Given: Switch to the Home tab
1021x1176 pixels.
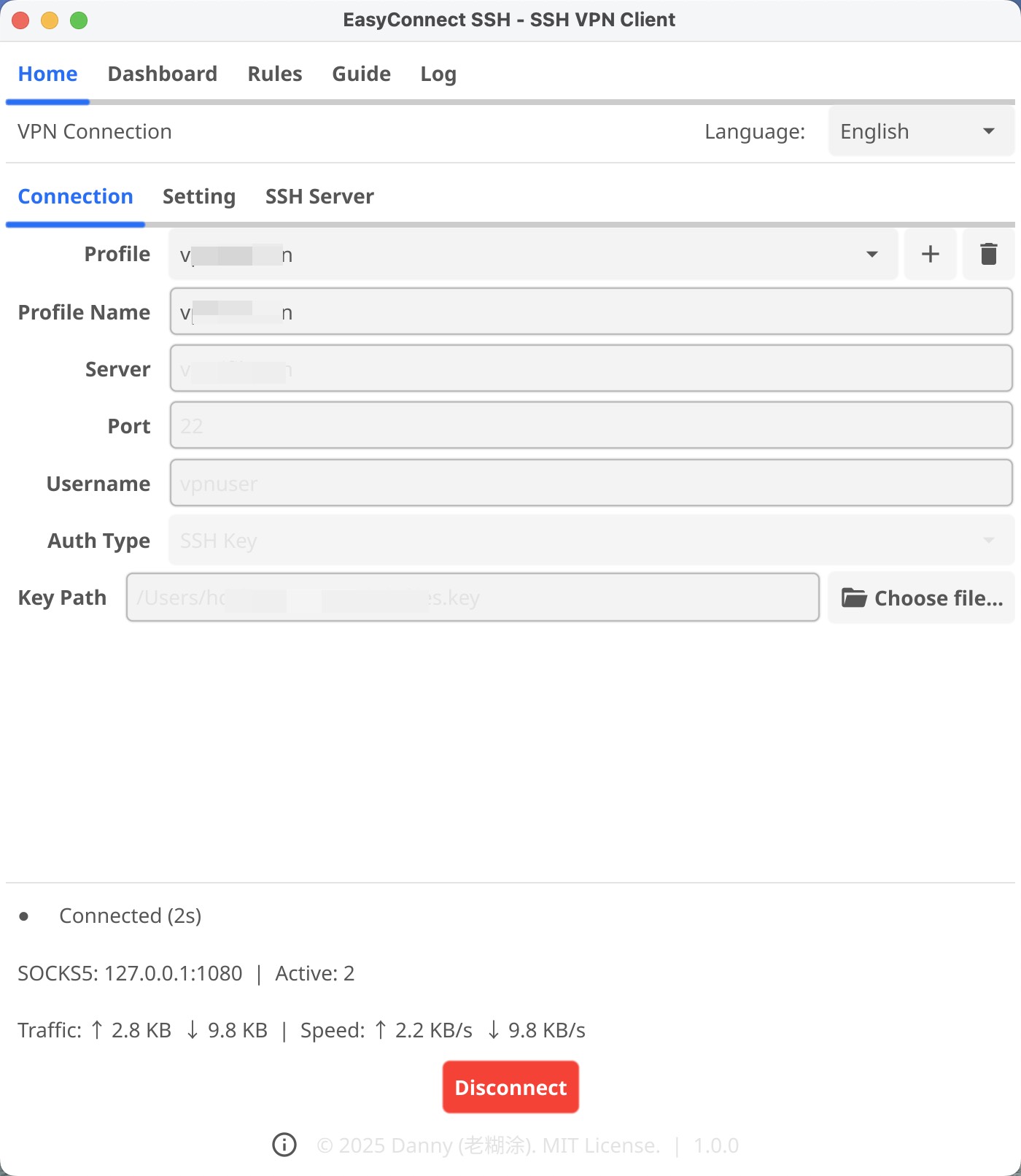Looking at the screenshot, I should (x=47, y=74).
